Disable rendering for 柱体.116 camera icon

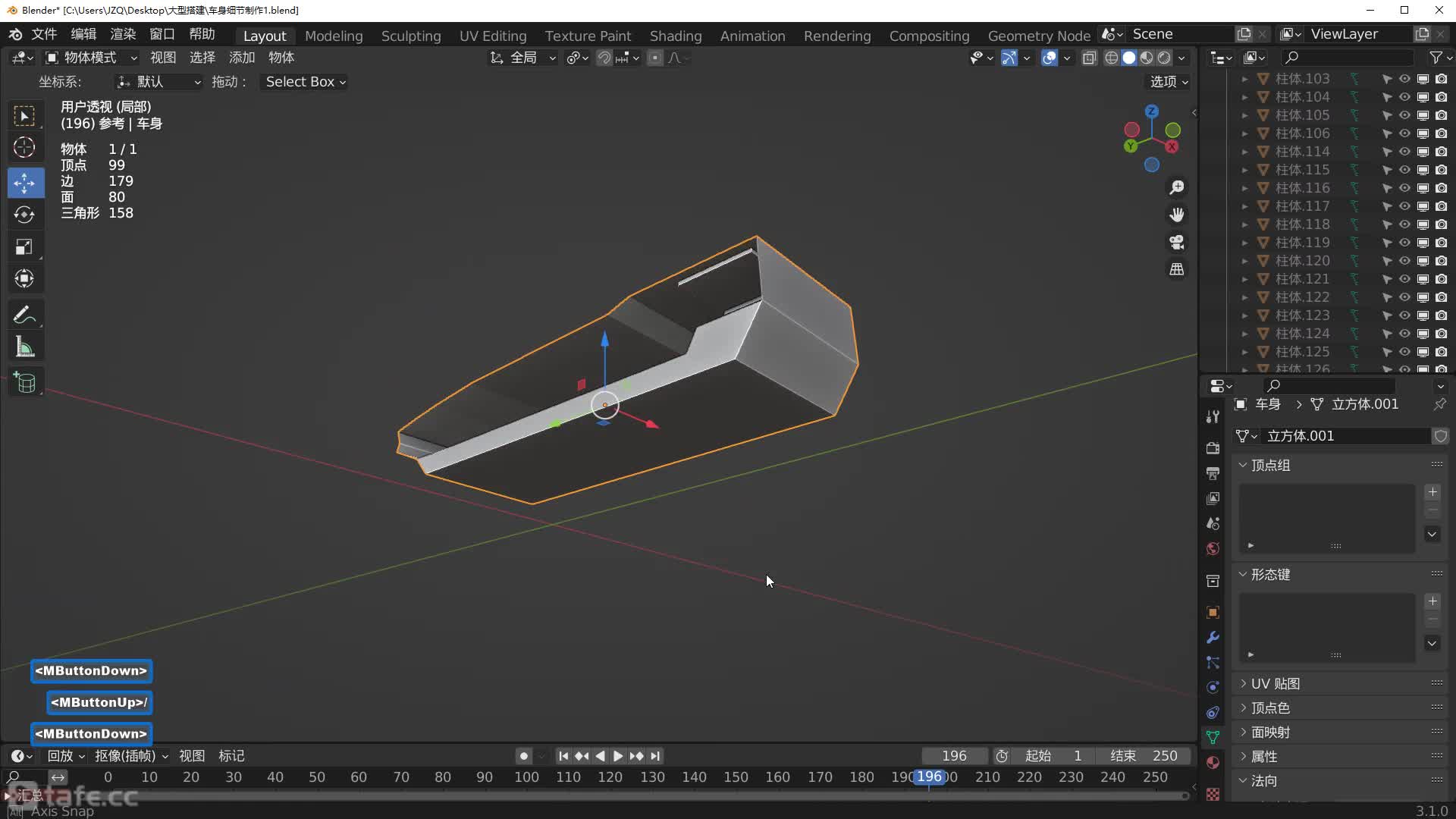[1441, 188]
